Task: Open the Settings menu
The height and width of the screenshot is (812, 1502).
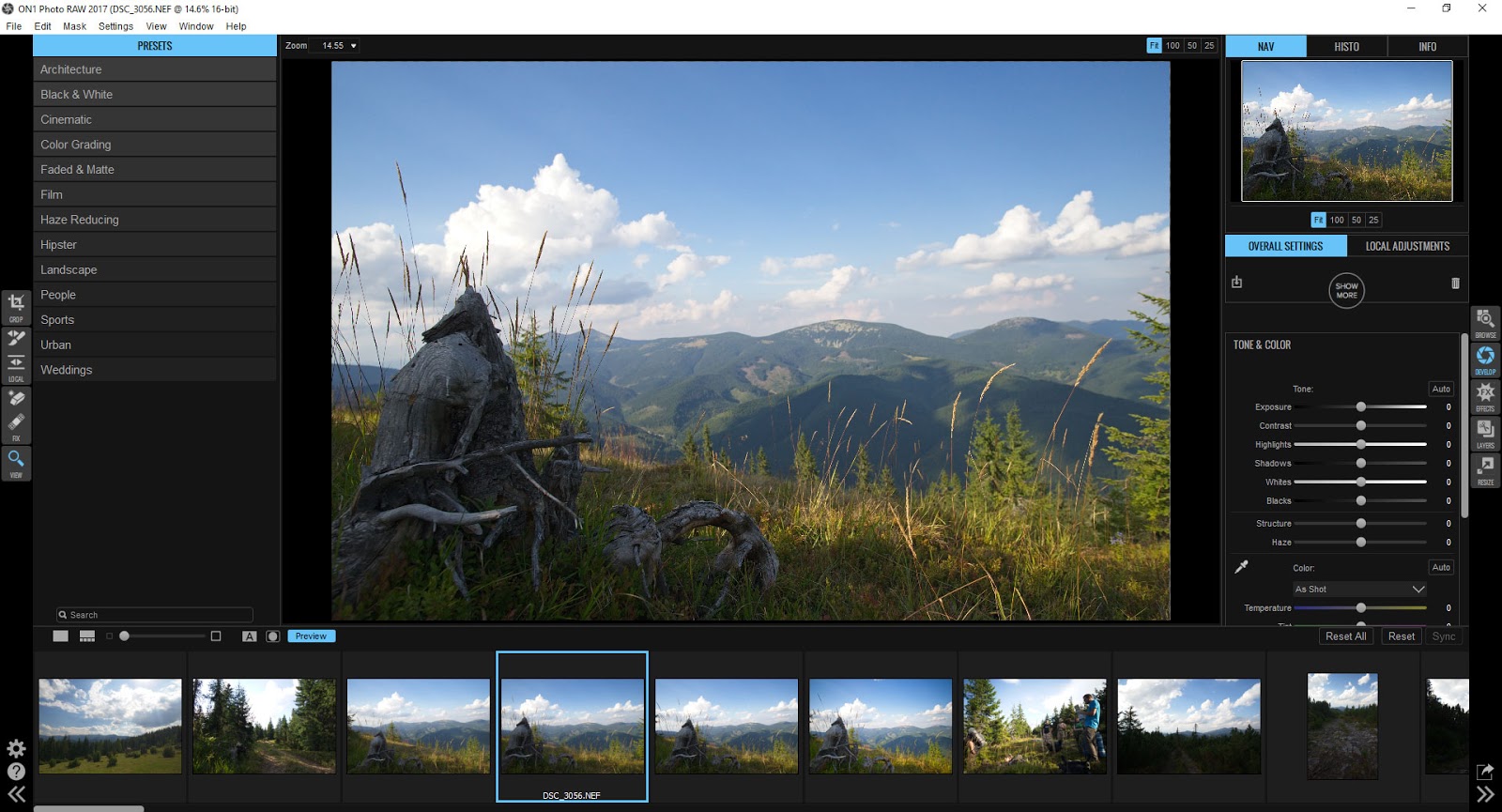Action: pos(115,26)
